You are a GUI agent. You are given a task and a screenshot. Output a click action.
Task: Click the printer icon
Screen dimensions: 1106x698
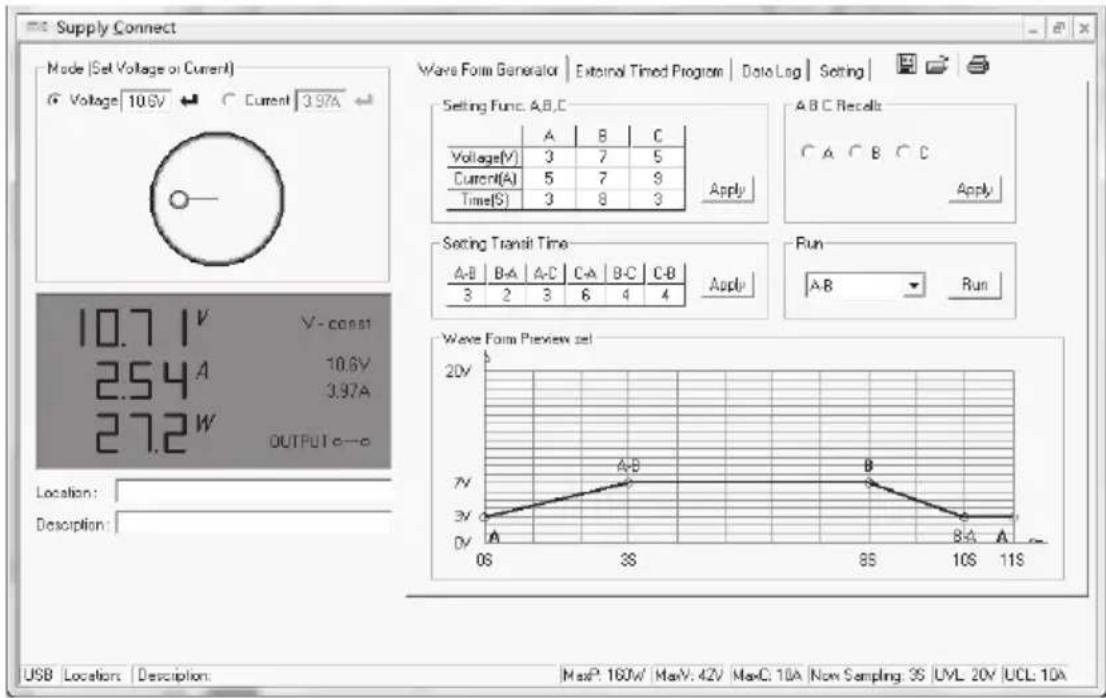(978, 65)
